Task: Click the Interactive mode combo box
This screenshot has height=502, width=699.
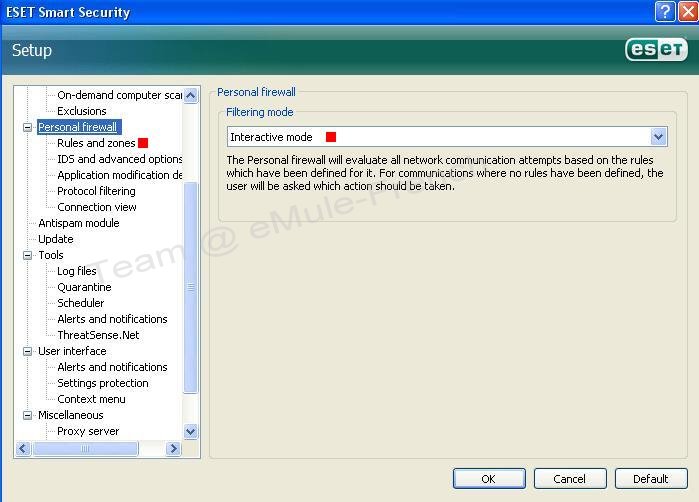Action: click(x=447, y=136)
